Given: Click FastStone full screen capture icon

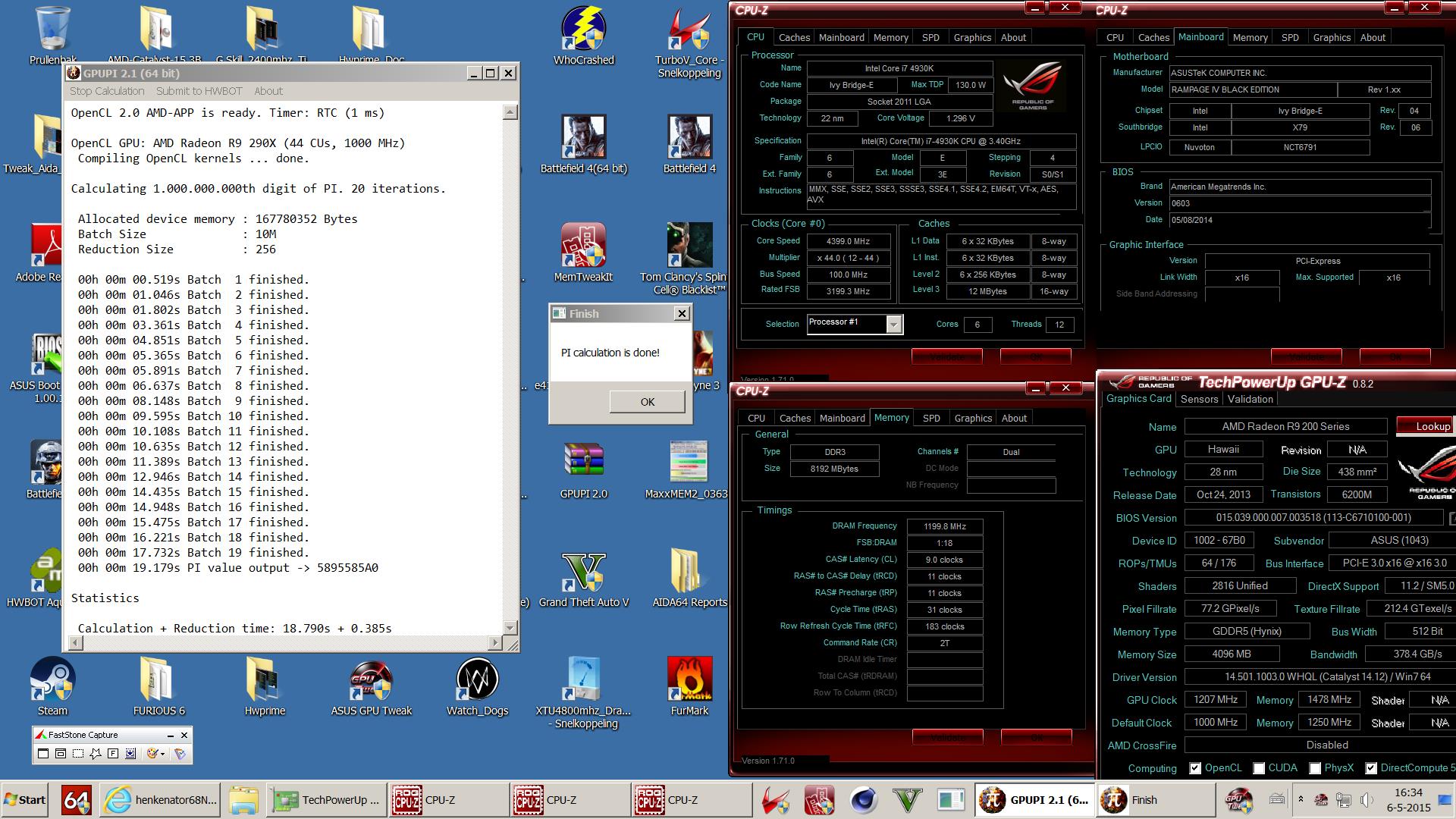Looking at the screenshot, I should coord(113,753).
